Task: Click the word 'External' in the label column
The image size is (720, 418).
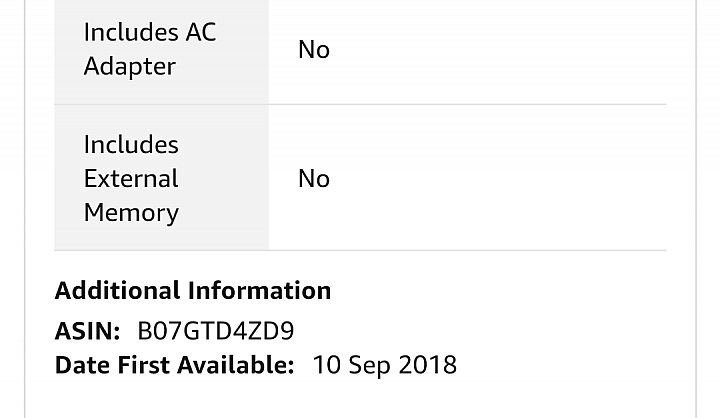Action: point(131,179)
